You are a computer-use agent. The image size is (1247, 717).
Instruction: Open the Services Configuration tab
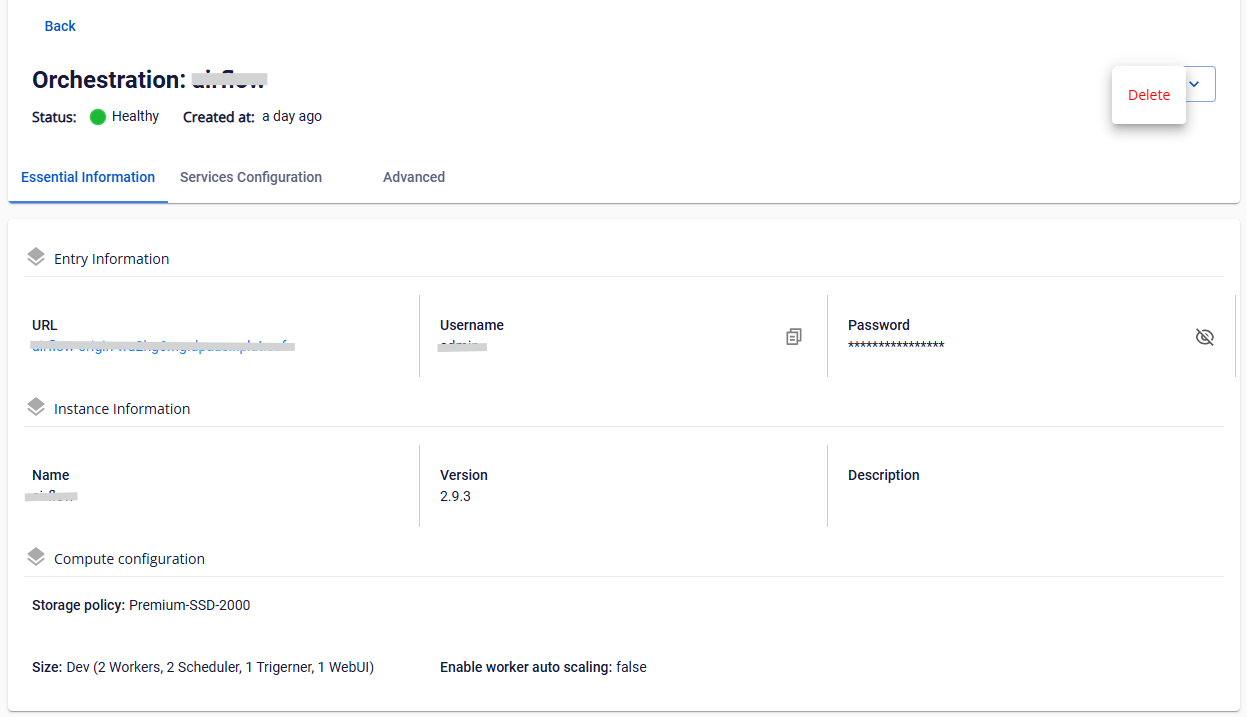251,177
